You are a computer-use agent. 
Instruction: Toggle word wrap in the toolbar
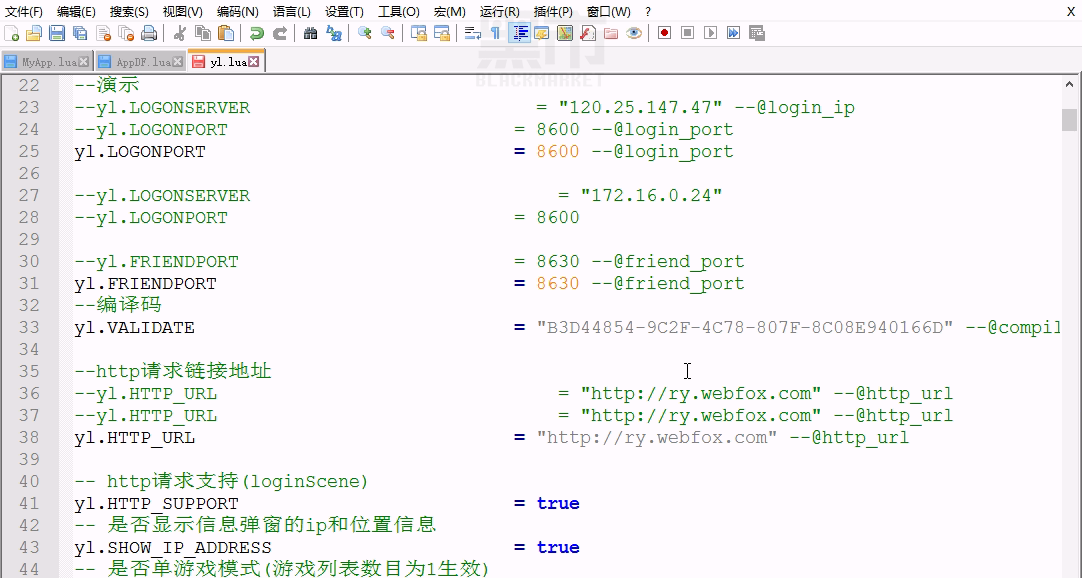pyautogui.click(x=473, y=33)
